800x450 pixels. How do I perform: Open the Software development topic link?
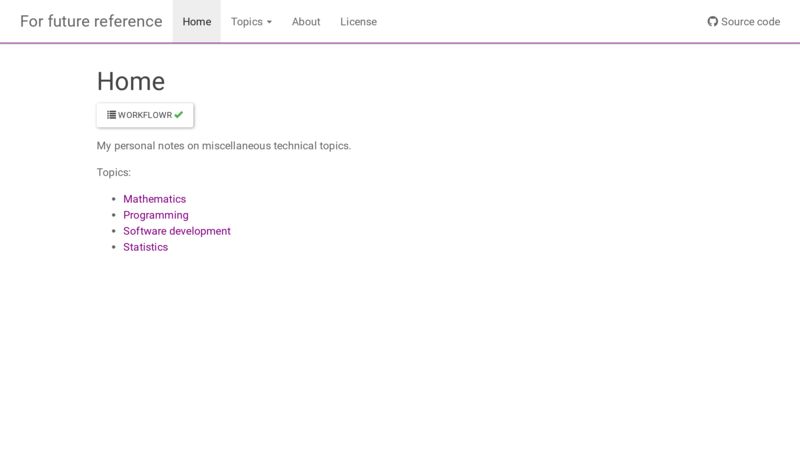click(x=177, y=231)
